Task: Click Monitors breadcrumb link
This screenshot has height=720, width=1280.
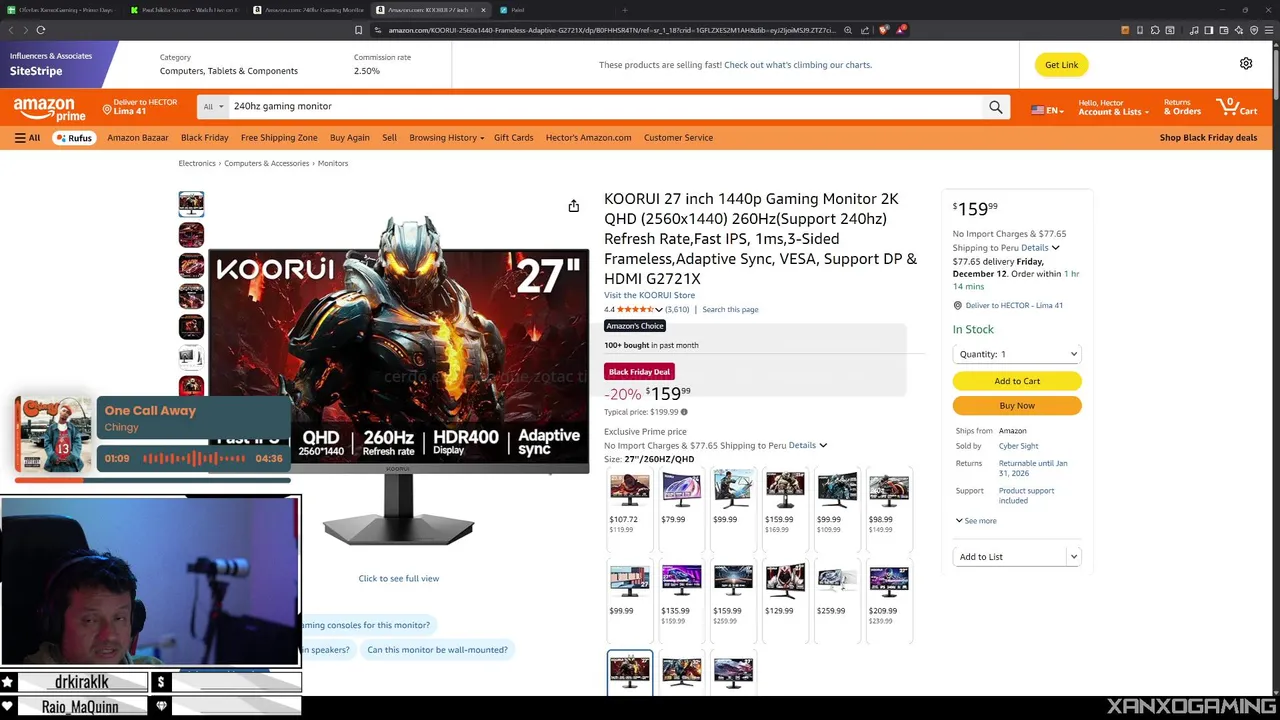Action: (333, 163)
